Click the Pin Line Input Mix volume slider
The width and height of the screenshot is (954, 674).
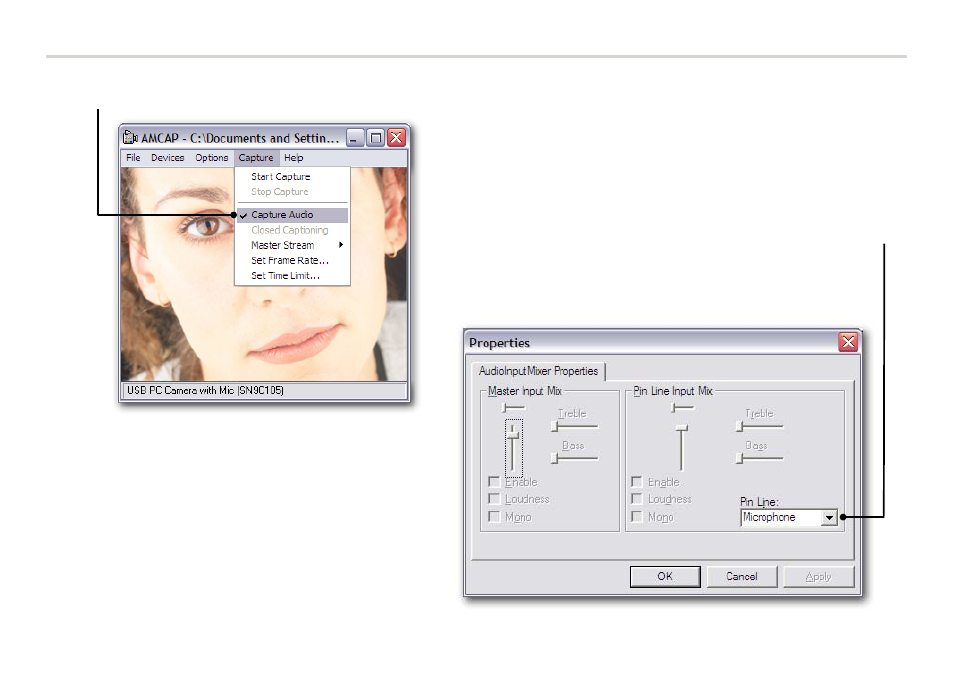(x=681, y=448)
